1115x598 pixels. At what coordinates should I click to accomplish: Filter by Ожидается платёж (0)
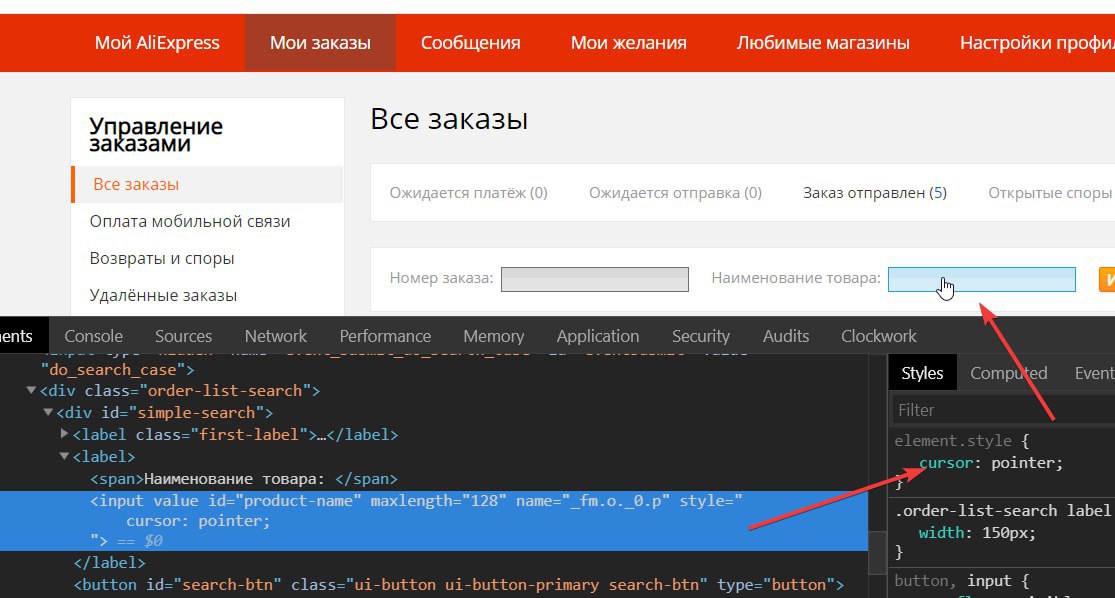tap(469, 193)
